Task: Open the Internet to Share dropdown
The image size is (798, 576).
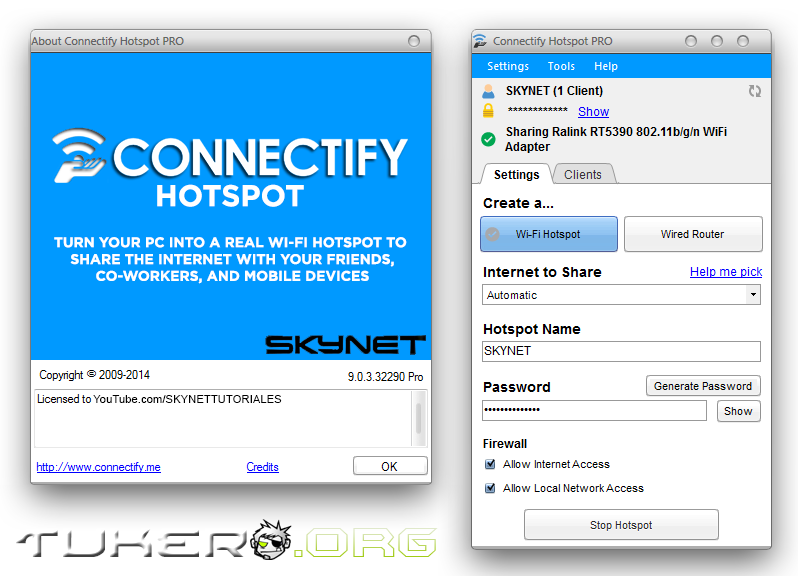Action: pyautogui.click(x=621, y=295)
